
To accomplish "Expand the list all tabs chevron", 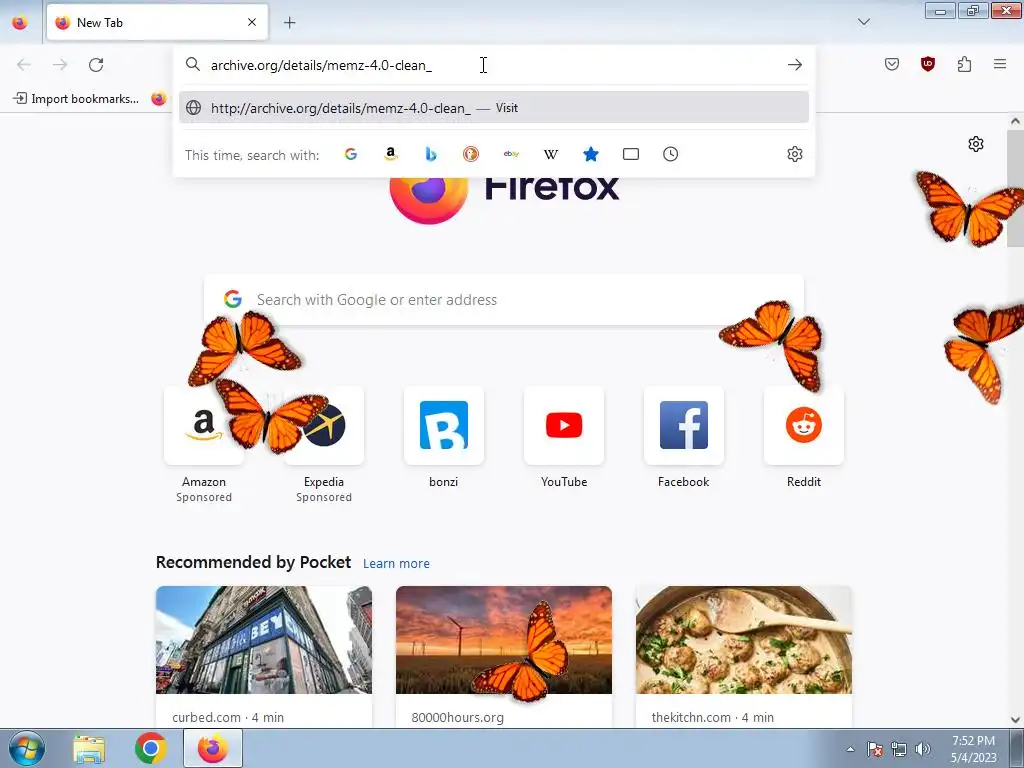I will tap(863, 22).
